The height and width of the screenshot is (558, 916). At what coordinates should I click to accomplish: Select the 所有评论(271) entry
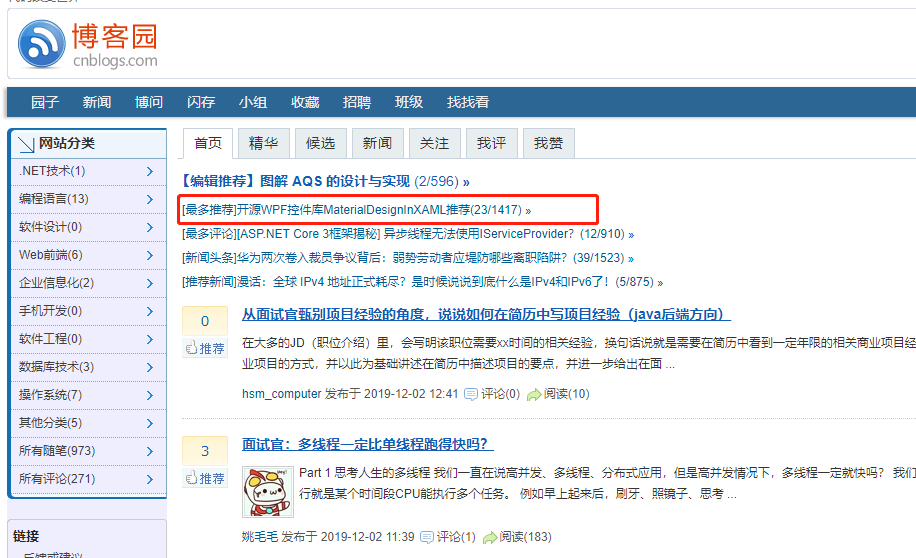(x=57, y=480)
